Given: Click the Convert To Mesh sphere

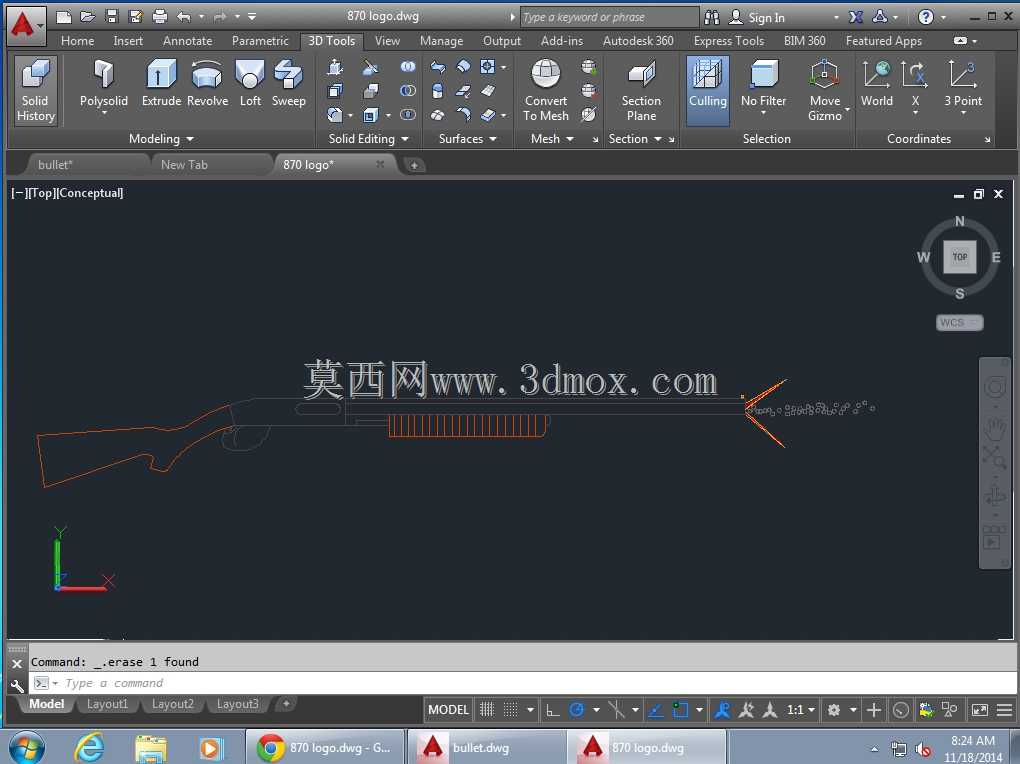Looking at the screenshot, I should pos(546,90).
